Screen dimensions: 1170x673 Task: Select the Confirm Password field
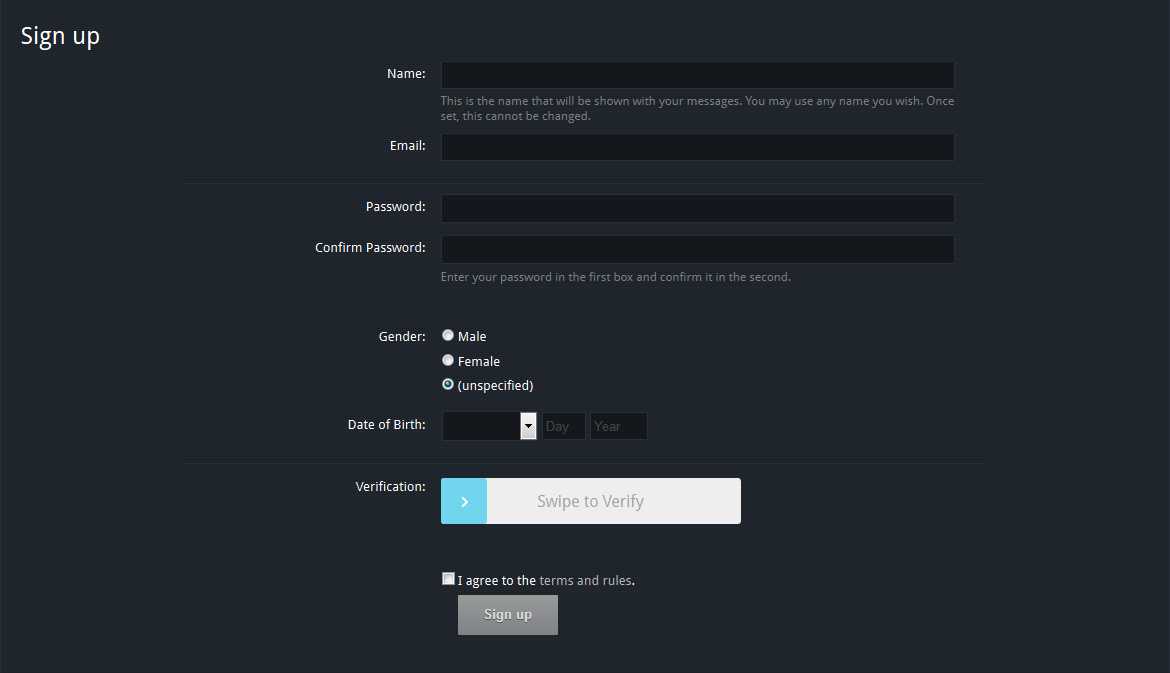point(697,249)
